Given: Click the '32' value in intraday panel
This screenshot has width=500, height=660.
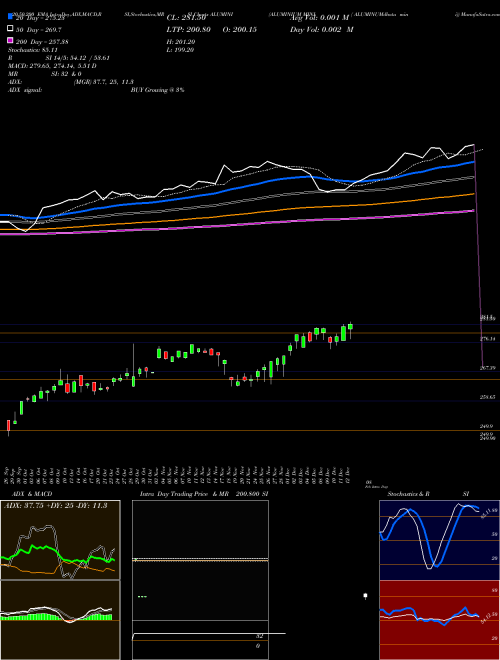Looking at the screenshot, I should (260, 636).
